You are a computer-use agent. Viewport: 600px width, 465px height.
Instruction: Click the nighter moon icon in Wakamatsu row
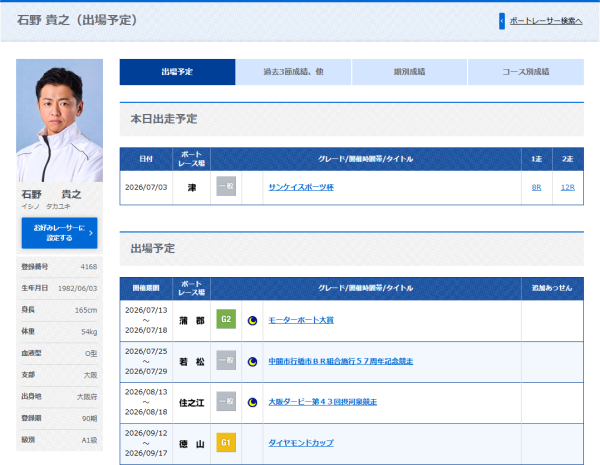click(252, 361)
